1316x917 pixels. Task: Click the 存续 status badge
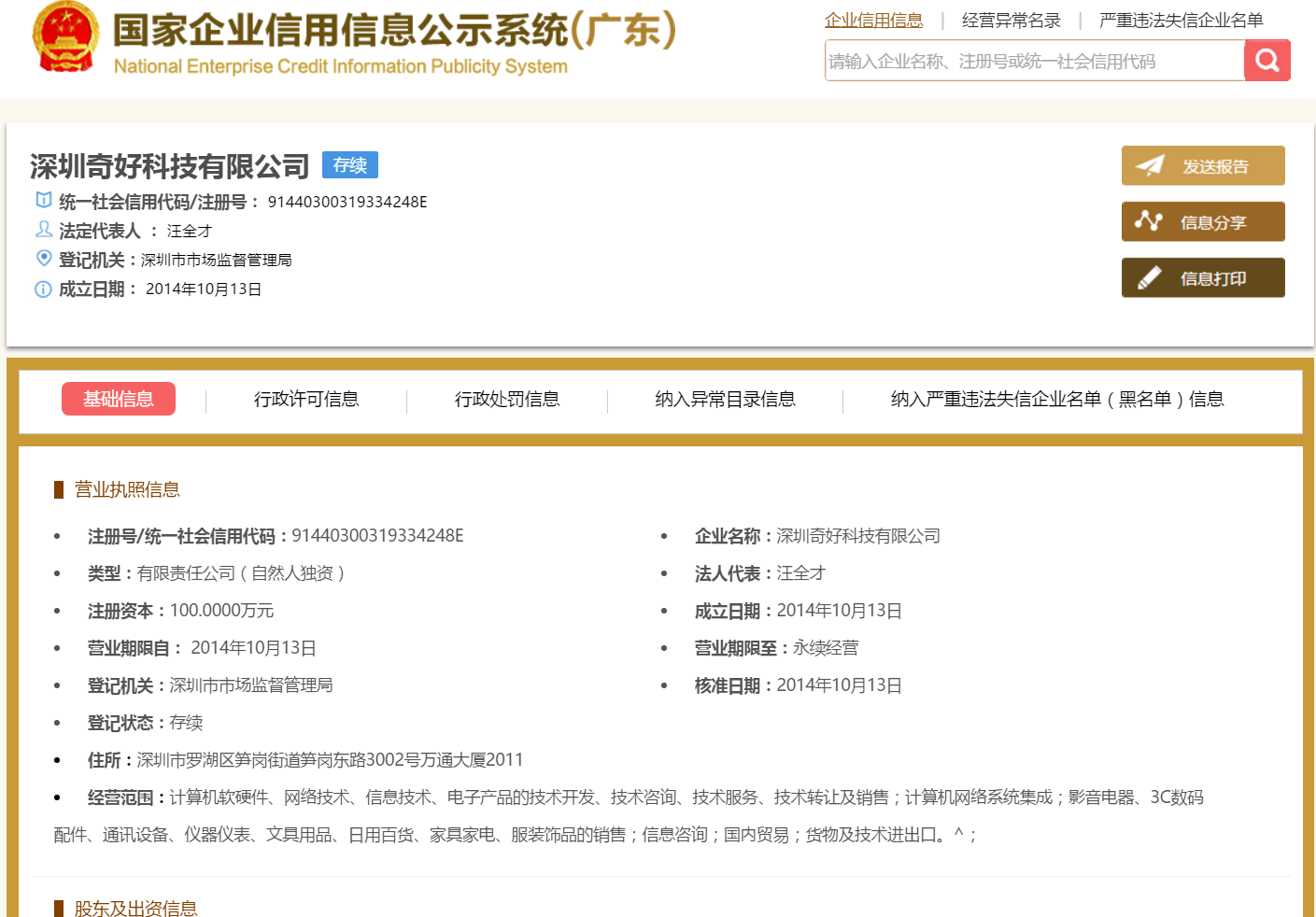coord(350,165)
